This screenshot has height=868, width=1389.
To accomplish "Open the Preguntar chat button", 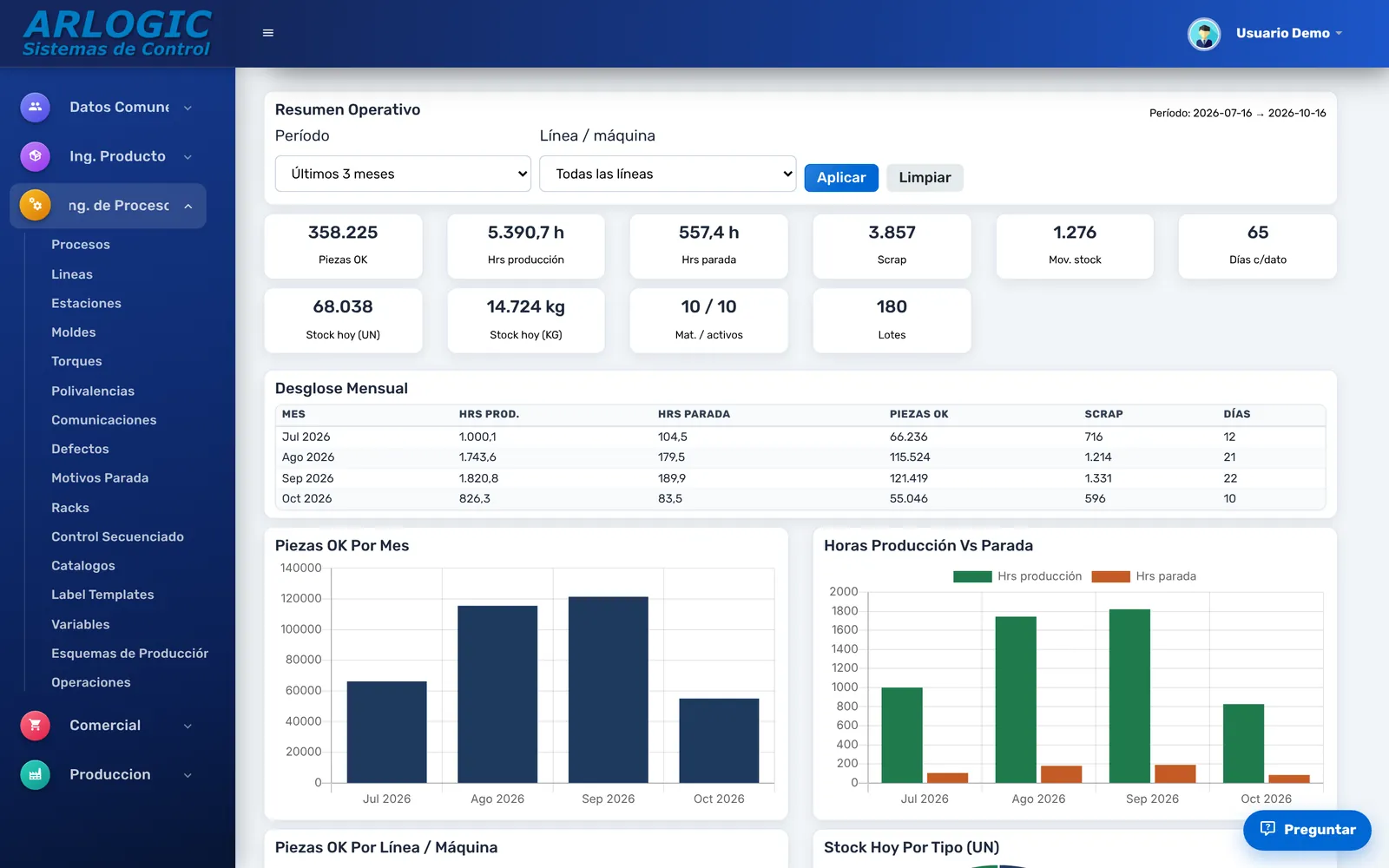I will click(x=1307, y=830).
